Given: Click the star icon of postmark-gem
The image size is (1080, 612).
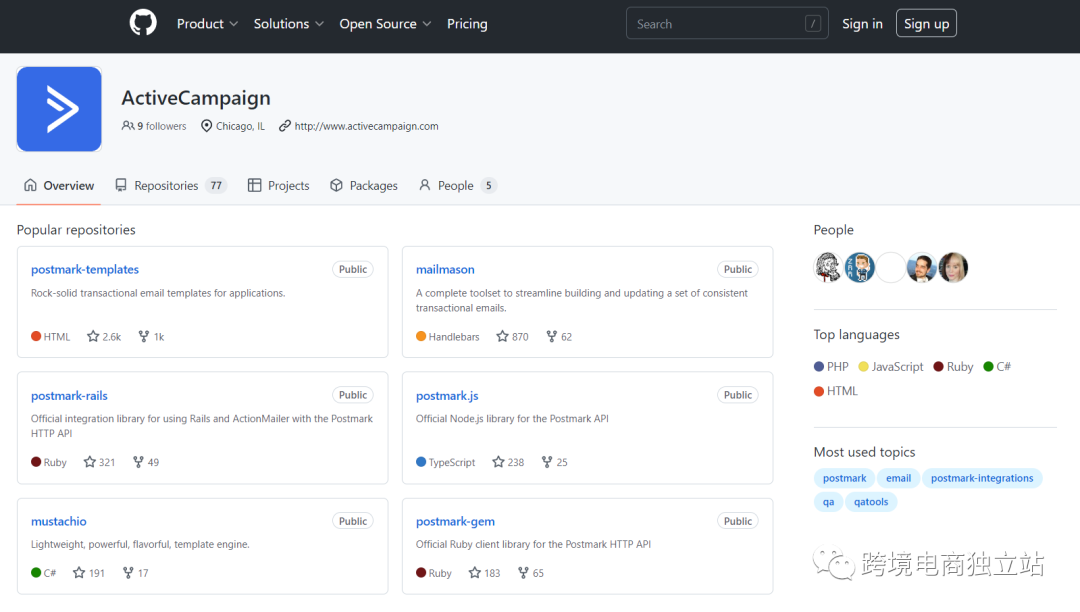Looking at the screenshot, I should 475,572.
